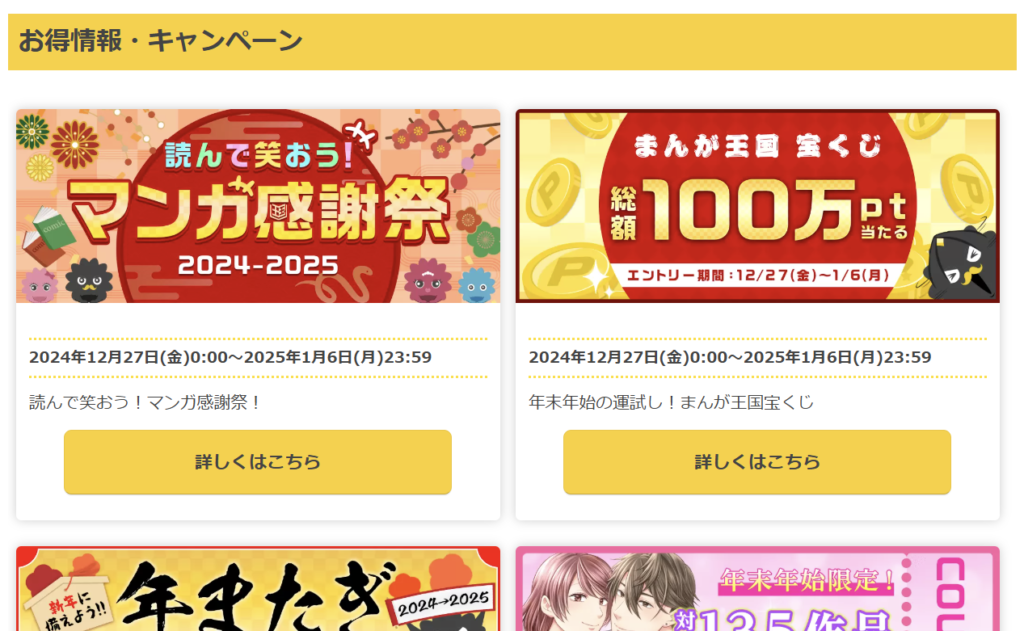Click the black crow mascot on the 宝くじ banner
Screen dimensions: 1024x631
[960, 263]
